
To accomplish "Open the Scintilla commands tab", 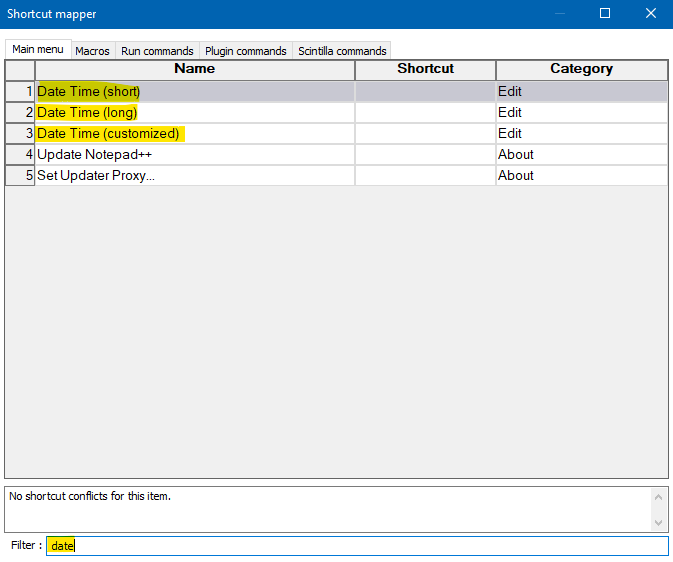I will click(342, 51).
